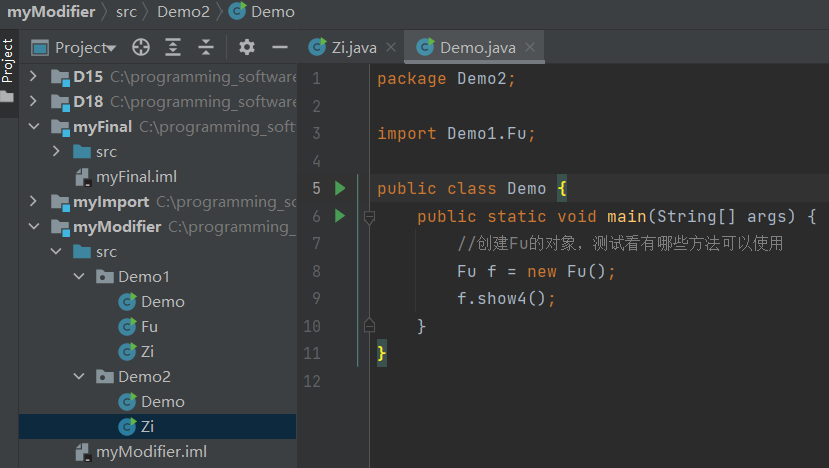829x468 pixels.
Task: Select the myImport module row
Action: pyautogui.click(x=158, y=201)
